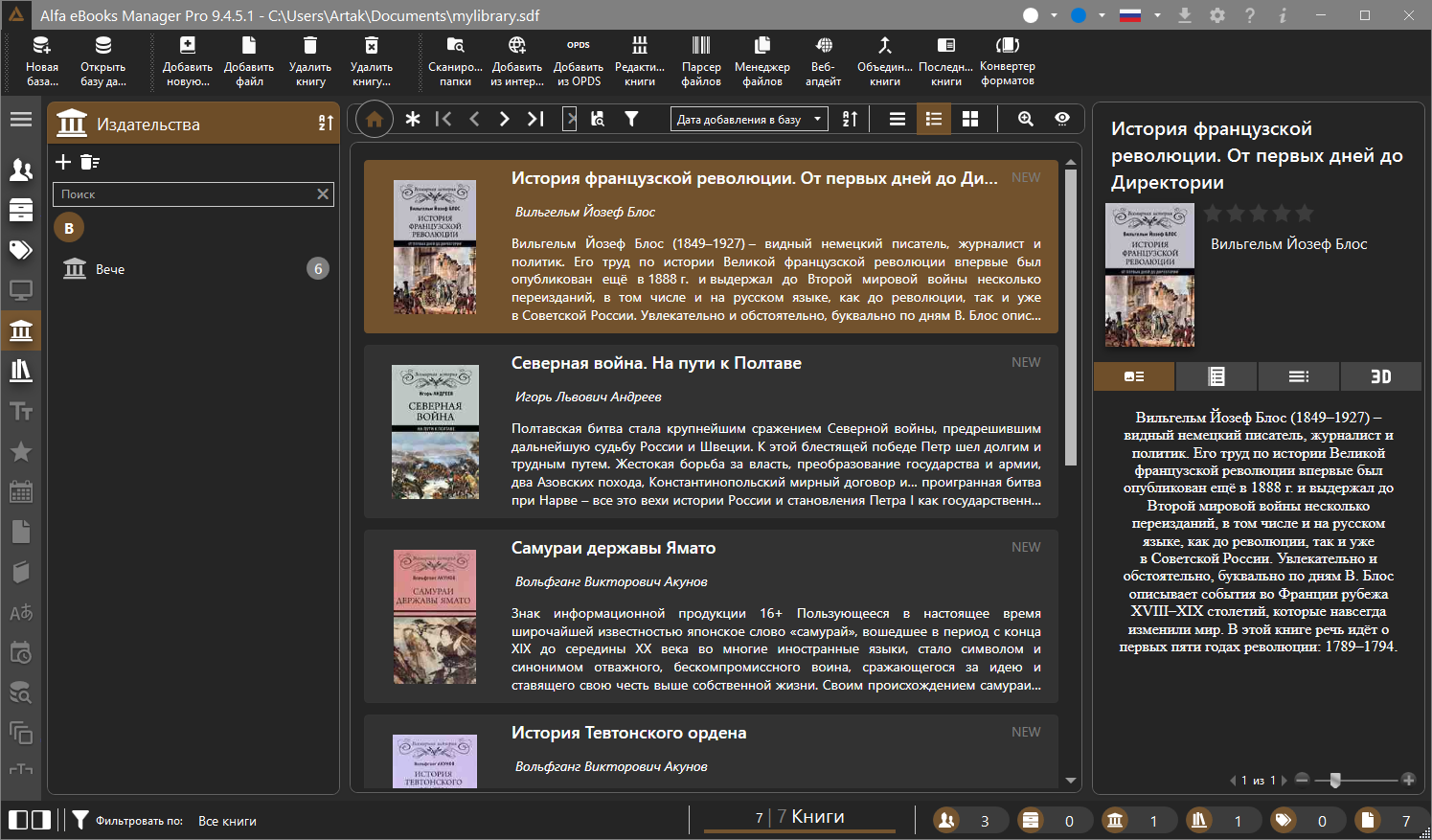Toggle the eye preview visibility button
Image resolution: width=1432 pixels, height=840 pixels.
1062,119
